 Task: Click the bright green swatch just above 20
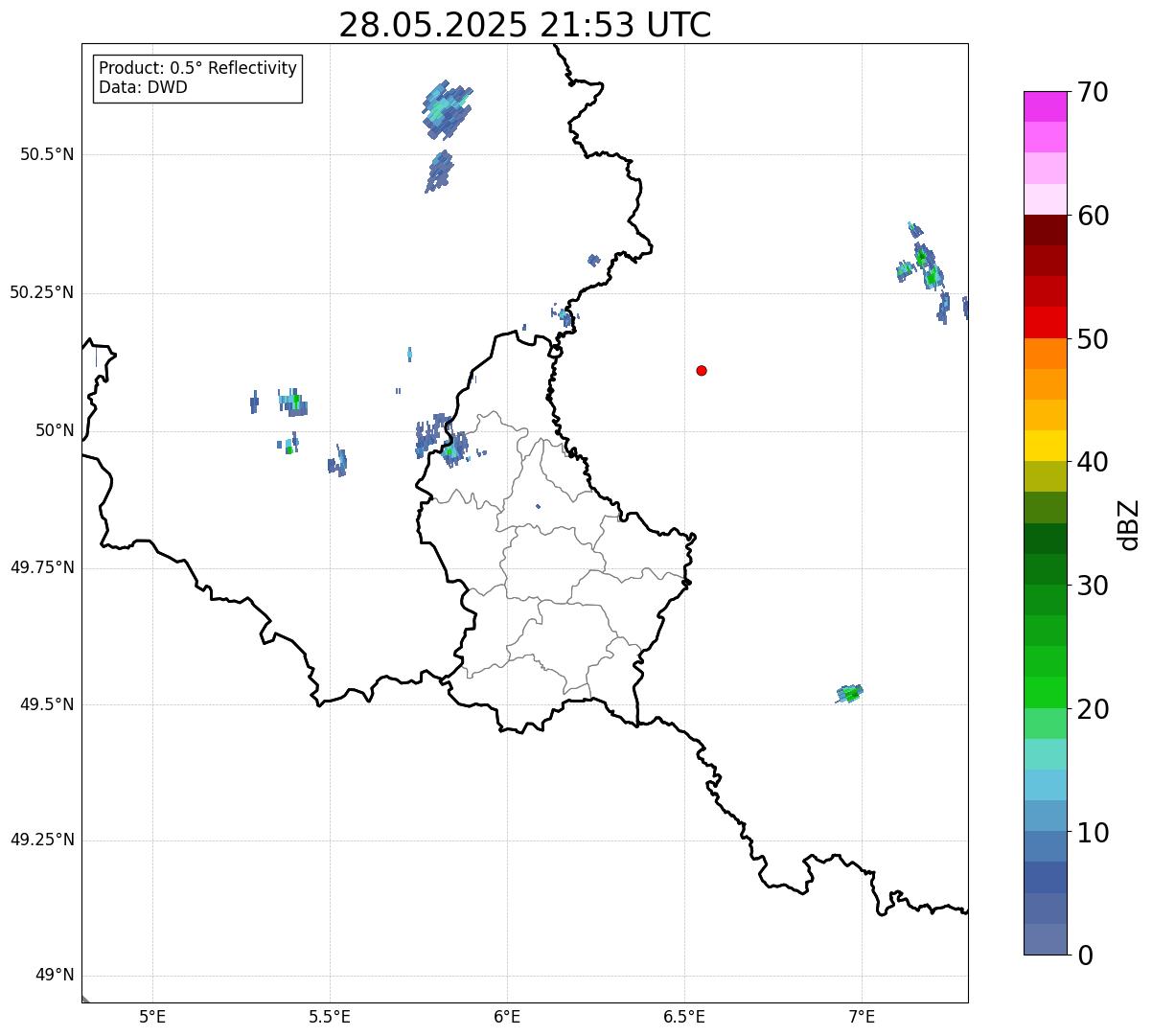coord(1045,692)
